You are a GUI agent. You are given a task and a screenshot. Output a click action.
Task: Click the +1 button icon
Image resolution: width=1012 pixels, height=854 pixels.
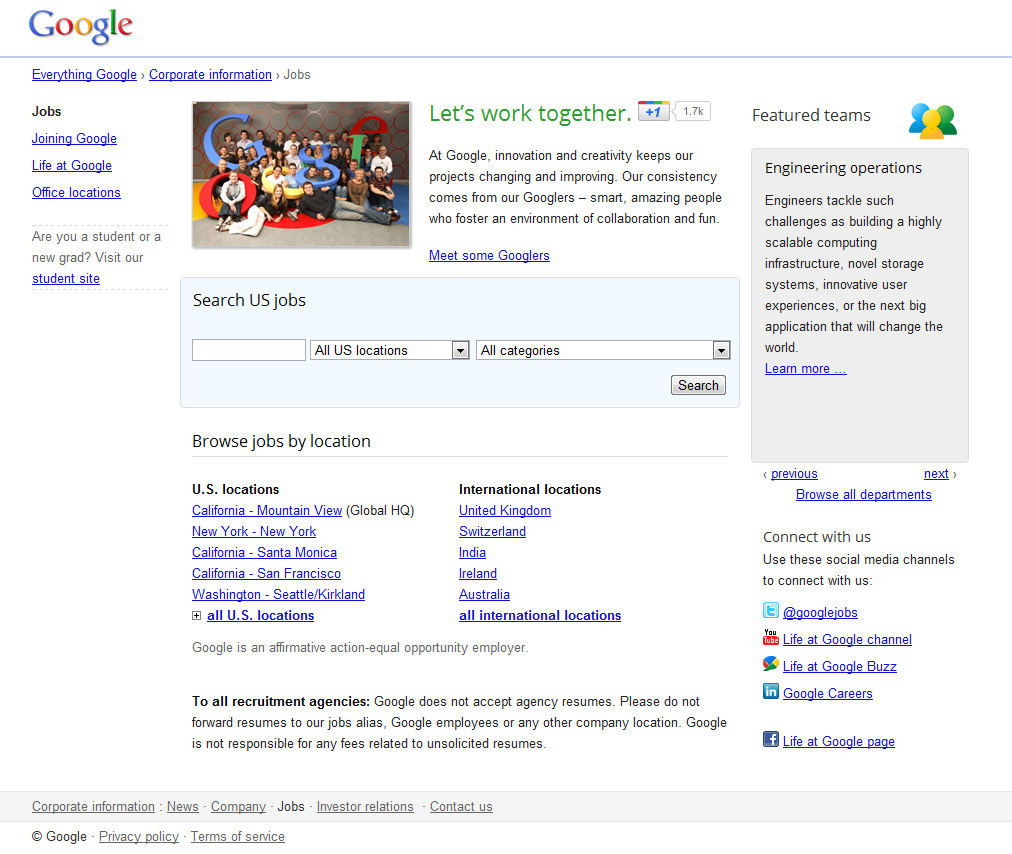coord(653,111)
